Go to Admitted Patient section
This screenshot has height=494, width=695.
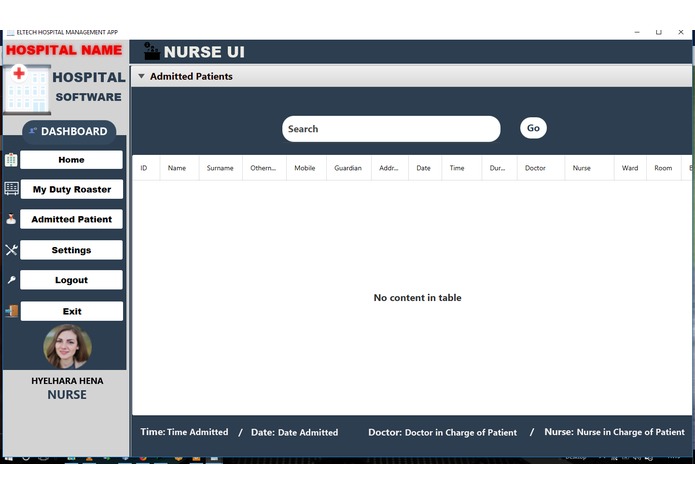pos(71,219)
